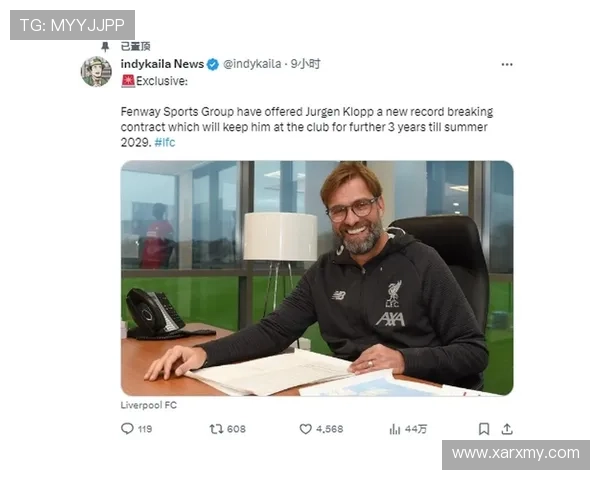Screen dimensions: 600x480
Task: Like the tweet with the heart icon
Action: (x=305, y=429)
